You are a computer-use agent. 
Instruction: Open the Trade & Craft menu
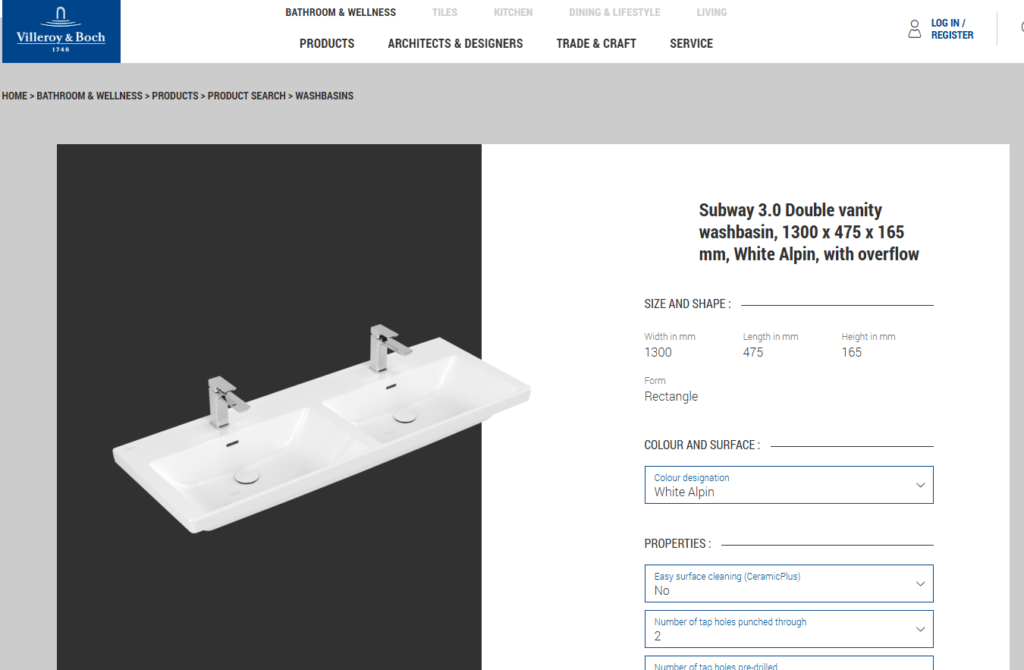click(596, 44)
